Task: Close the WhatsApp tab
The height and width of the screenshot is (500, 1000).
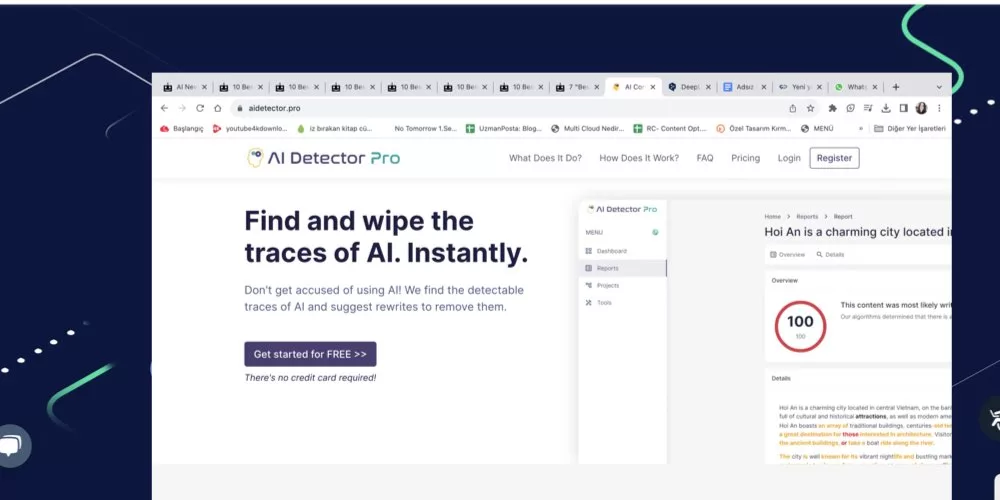Action: (875, 87)
